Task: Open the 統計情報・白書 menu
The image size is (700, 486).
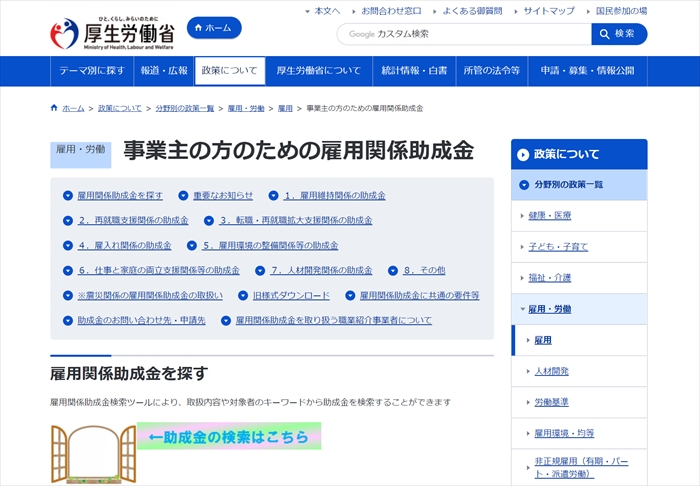Action: [414, 71]
